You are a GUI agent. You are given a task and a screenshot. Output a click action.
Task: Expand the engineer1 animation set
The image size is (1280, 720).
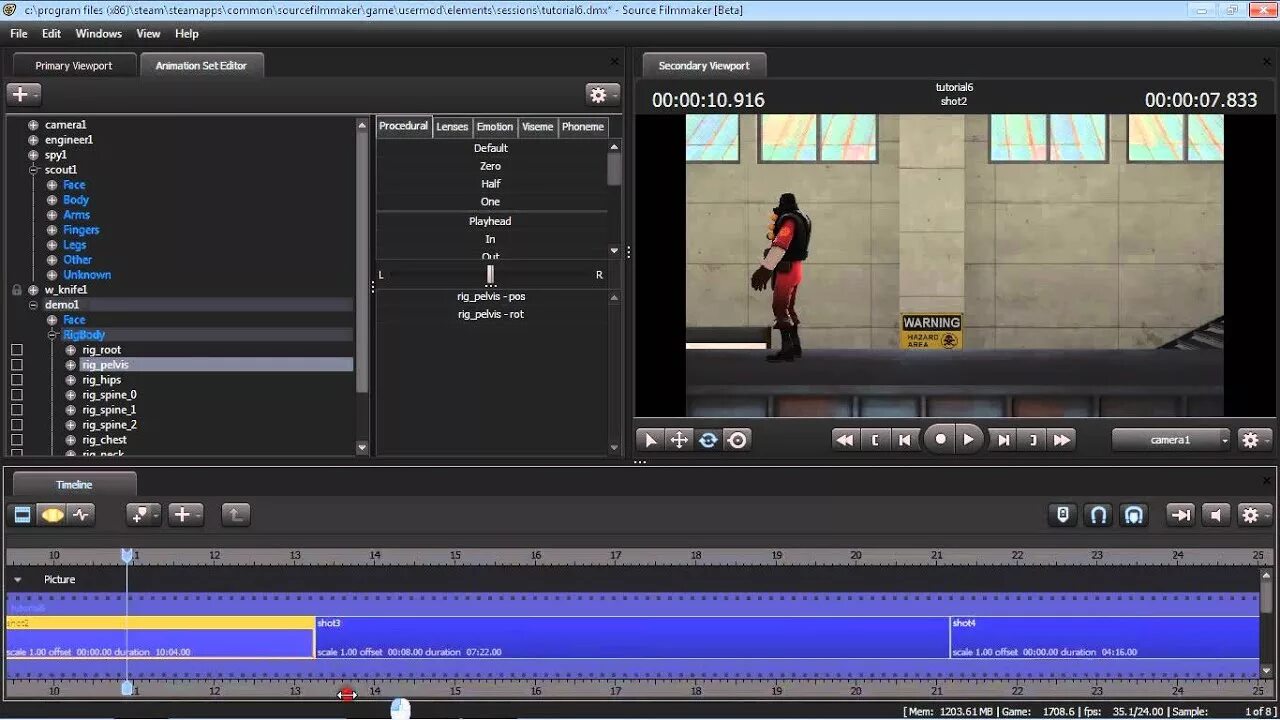click(x=33, y=140)
